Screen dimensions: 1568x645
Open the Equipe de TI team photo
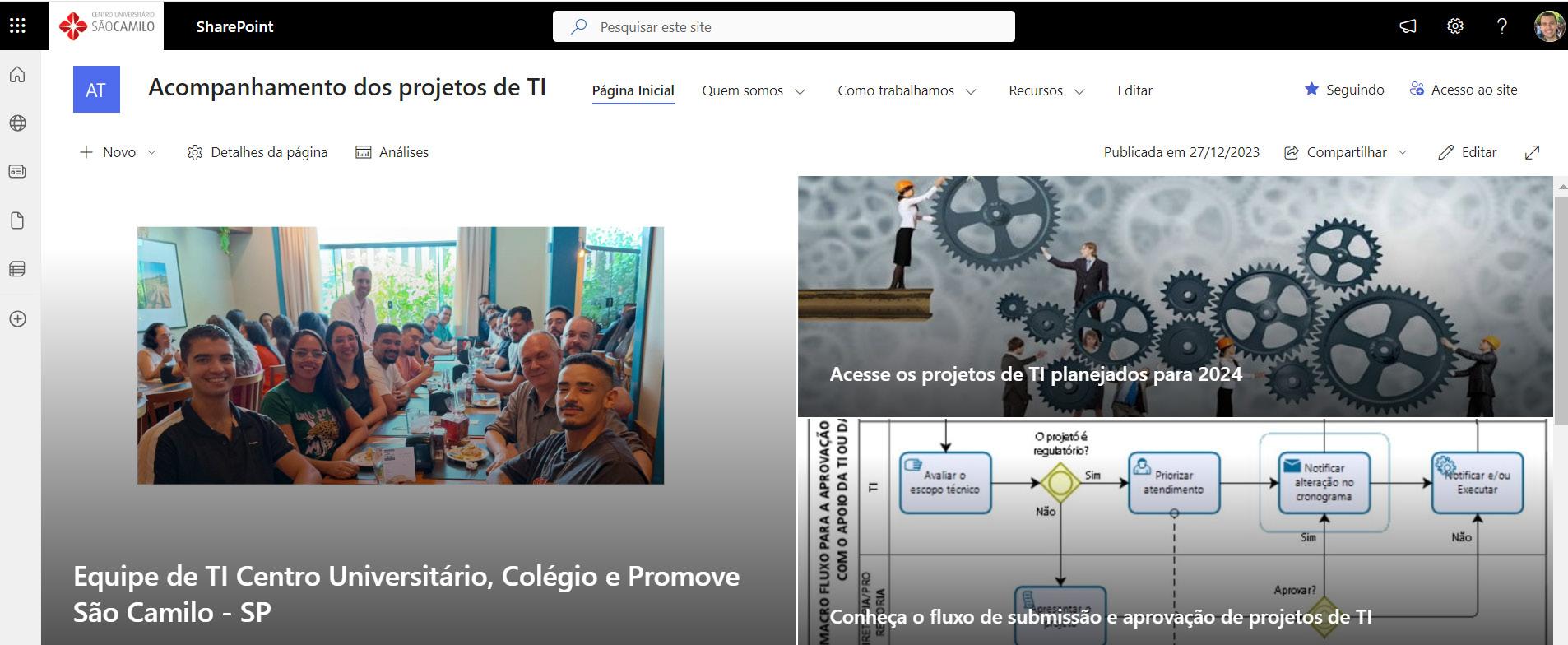401,355
